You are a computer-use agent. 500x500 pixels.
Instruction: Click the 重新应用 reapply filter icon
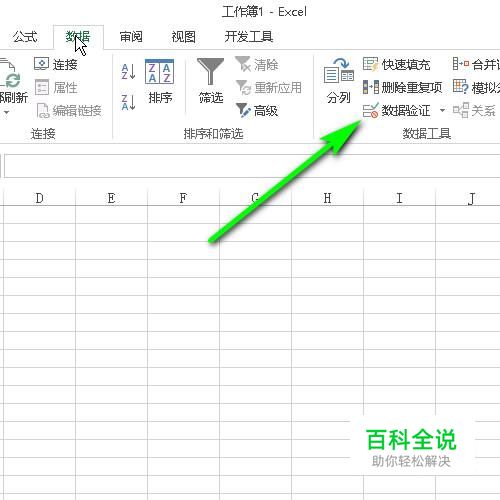tap(243, 87)
